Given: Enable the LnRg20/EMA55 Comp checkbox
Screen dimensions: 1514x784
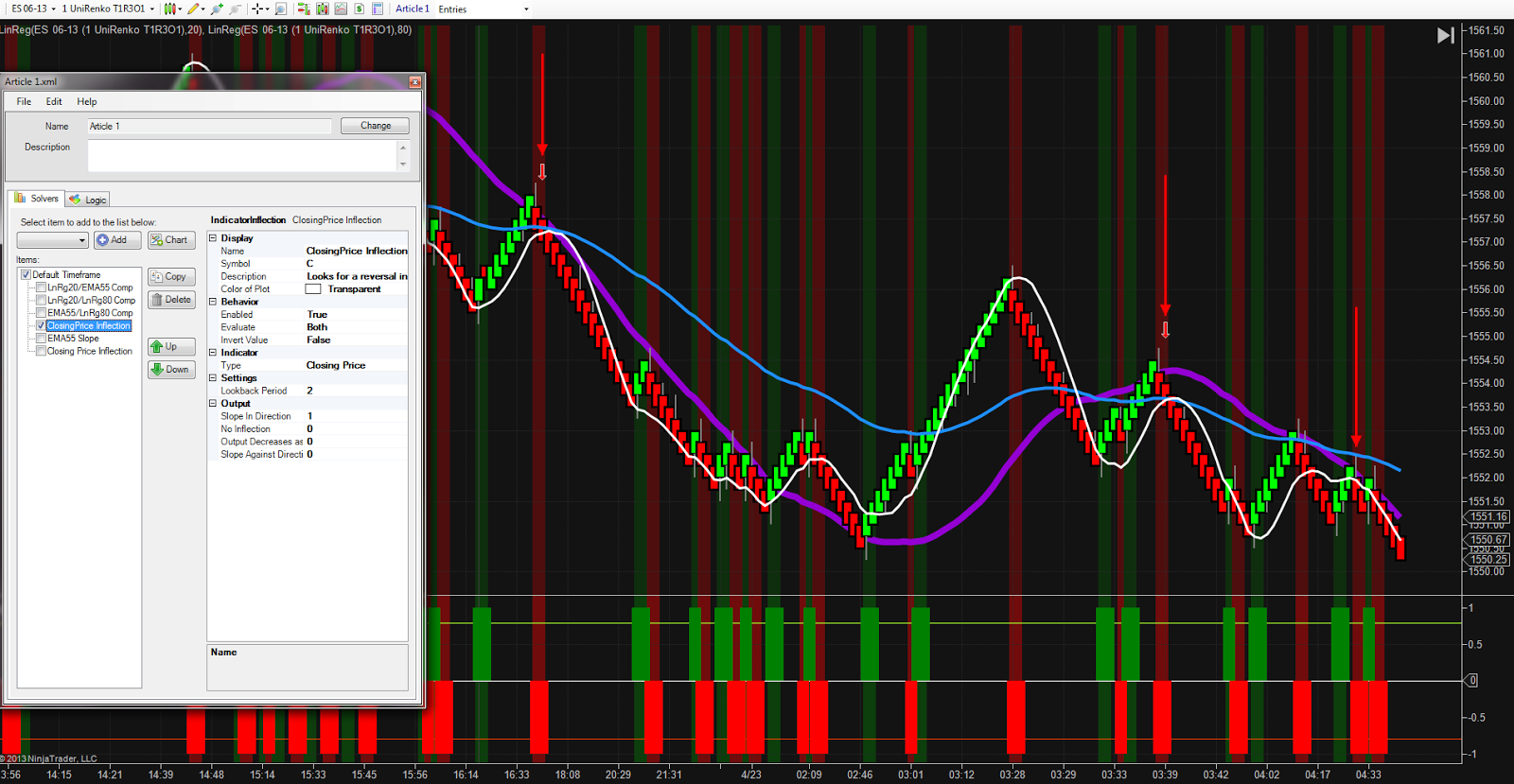Looking at the screenshot, I should tap(41, 287).
